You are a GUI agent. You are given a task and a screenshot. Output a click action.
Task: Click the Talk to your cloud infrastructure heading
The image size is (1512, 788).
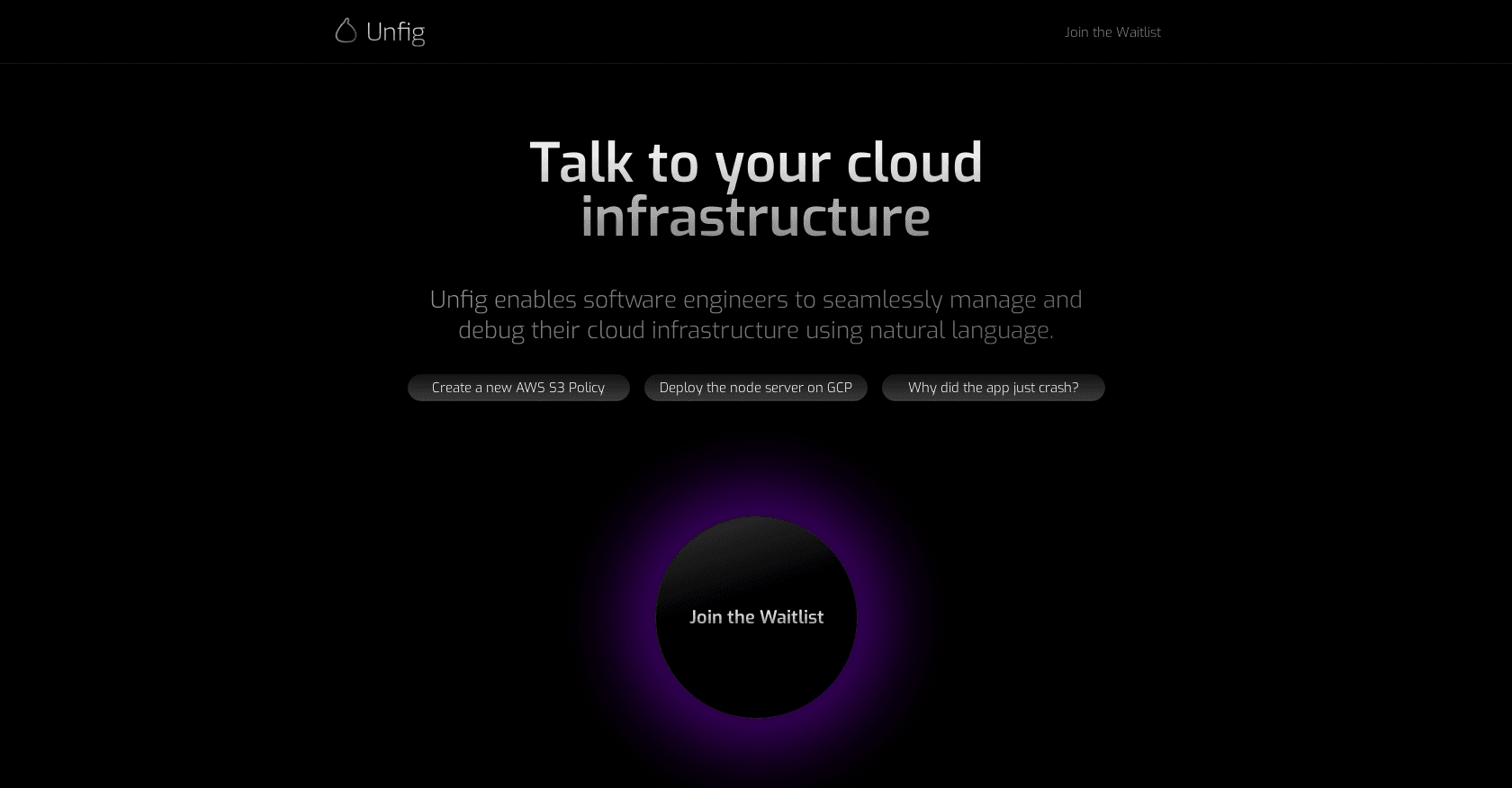point(756,190)
